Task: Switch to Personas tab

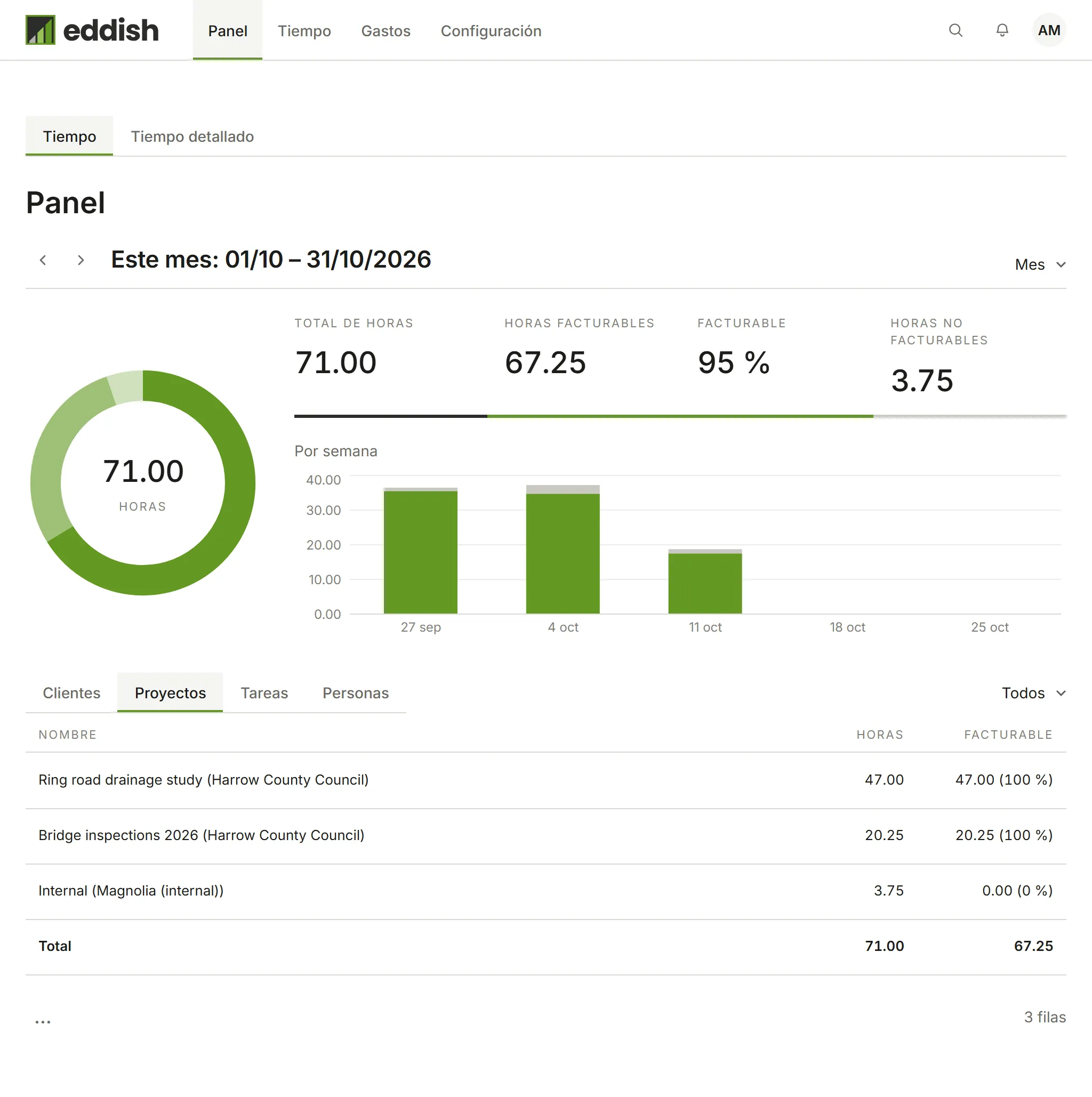Action: 356,693
